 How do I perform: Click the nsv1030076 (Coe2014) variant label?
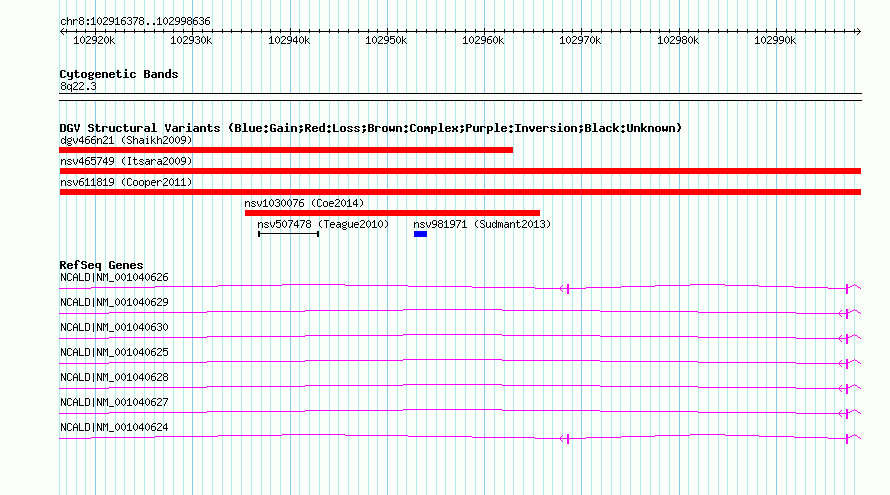(304, 203)
